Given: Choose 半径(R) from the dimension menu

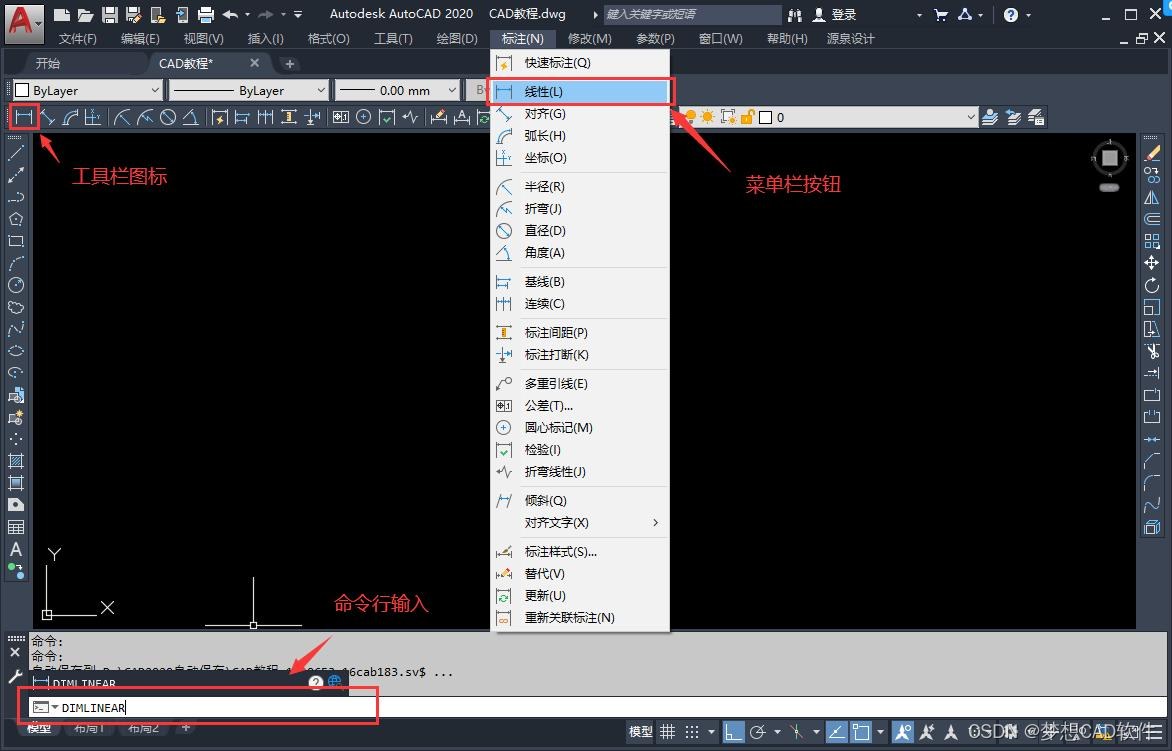Looking at the screenshot, I should (579, 187).
